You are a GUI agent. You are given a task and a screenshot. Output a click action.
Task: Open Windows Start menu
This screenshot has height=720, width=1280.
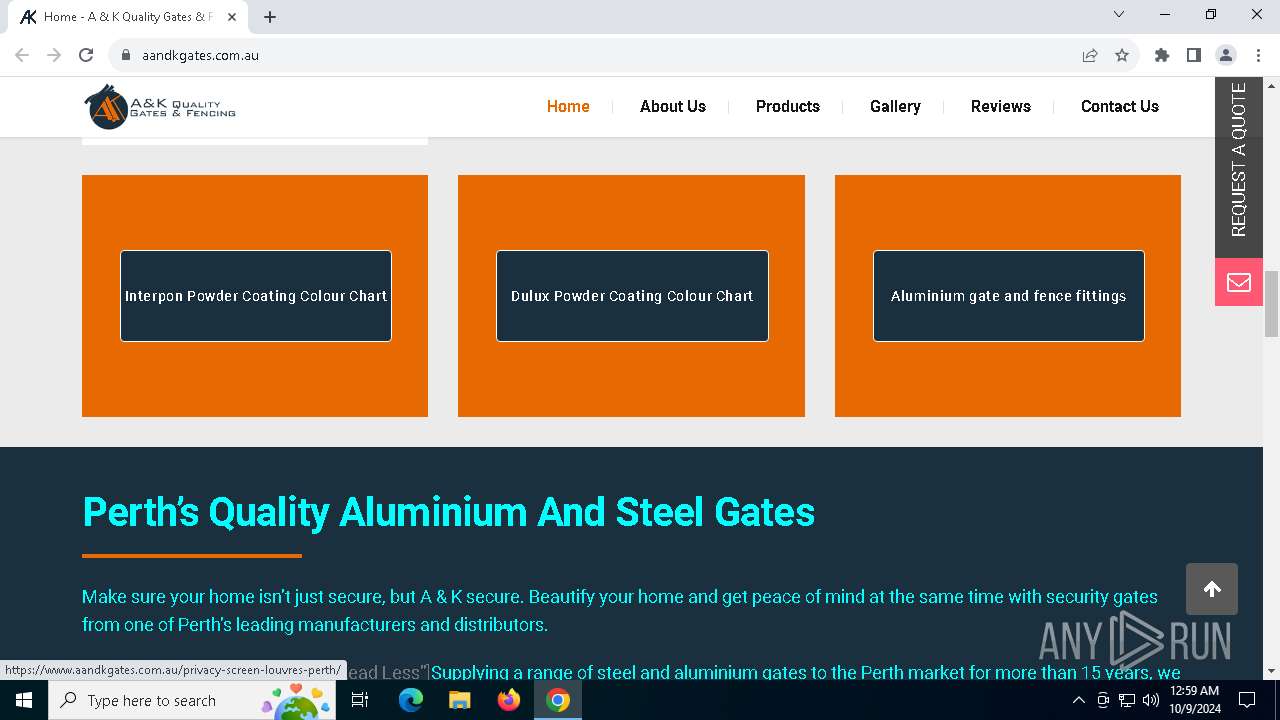tap(24, 700)
